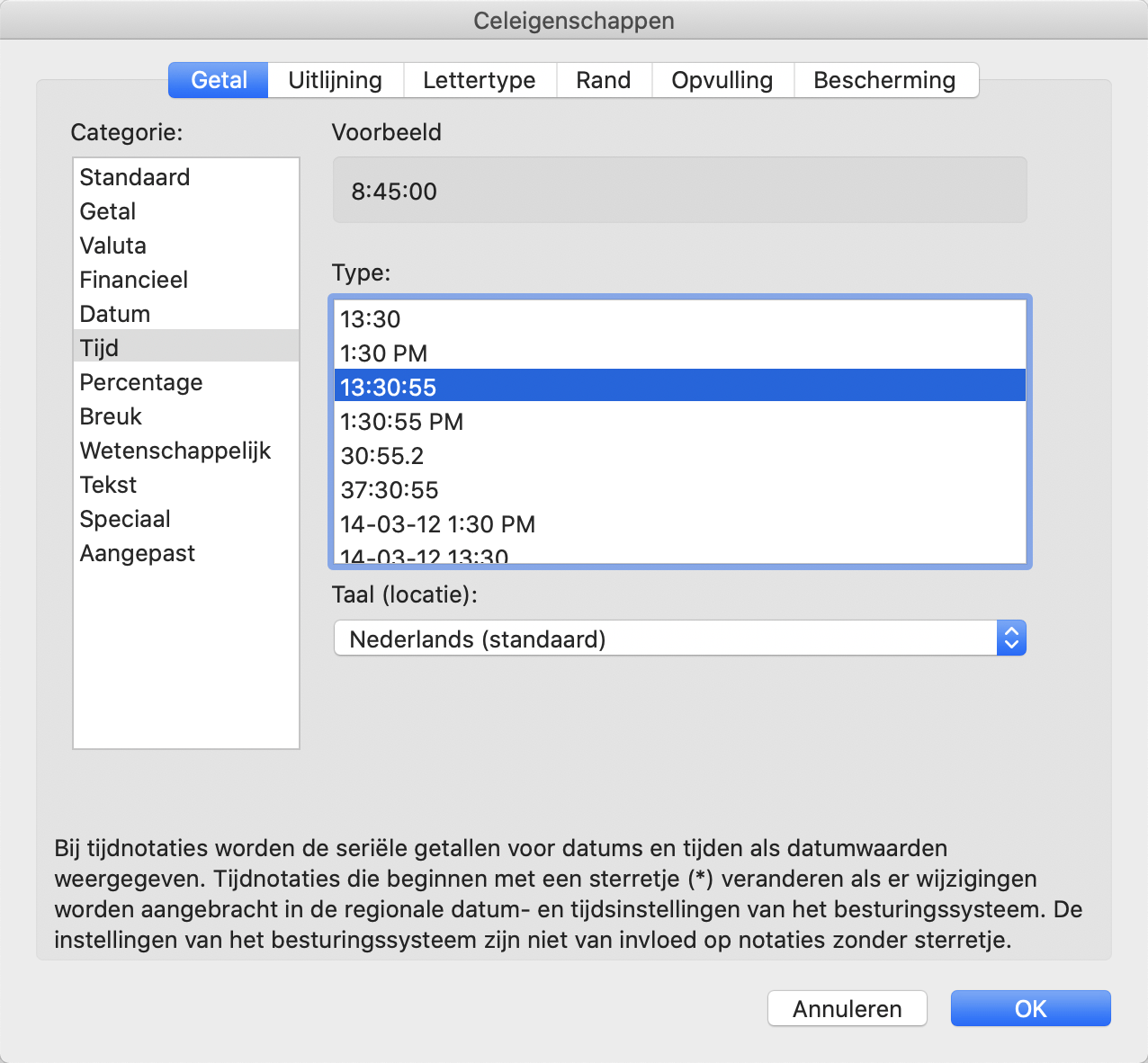
Task: Select Getal in the category list
Action: click(x=186, y=211)
